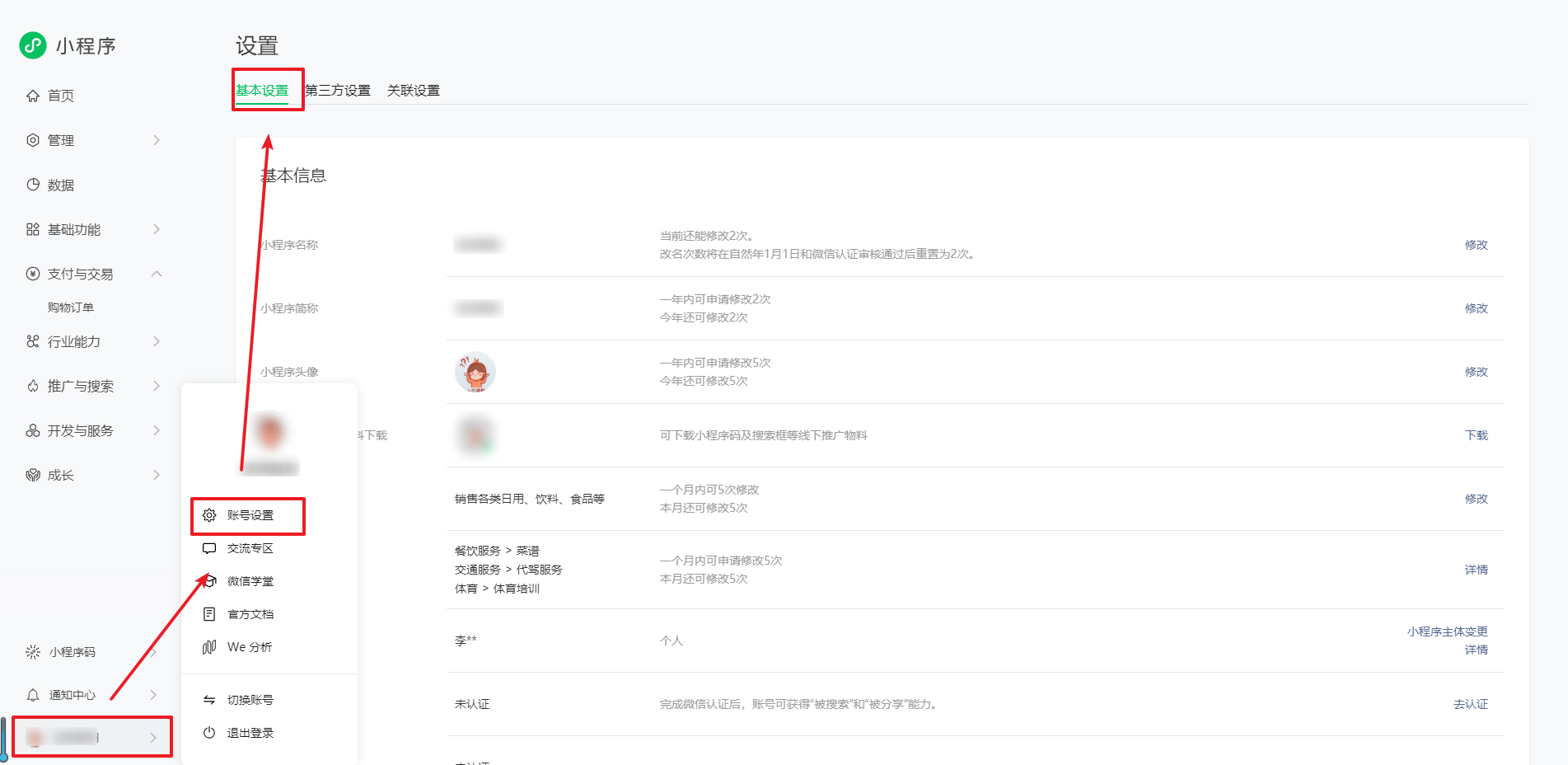Click the 账号设置 gear icon

click(209, 515)
